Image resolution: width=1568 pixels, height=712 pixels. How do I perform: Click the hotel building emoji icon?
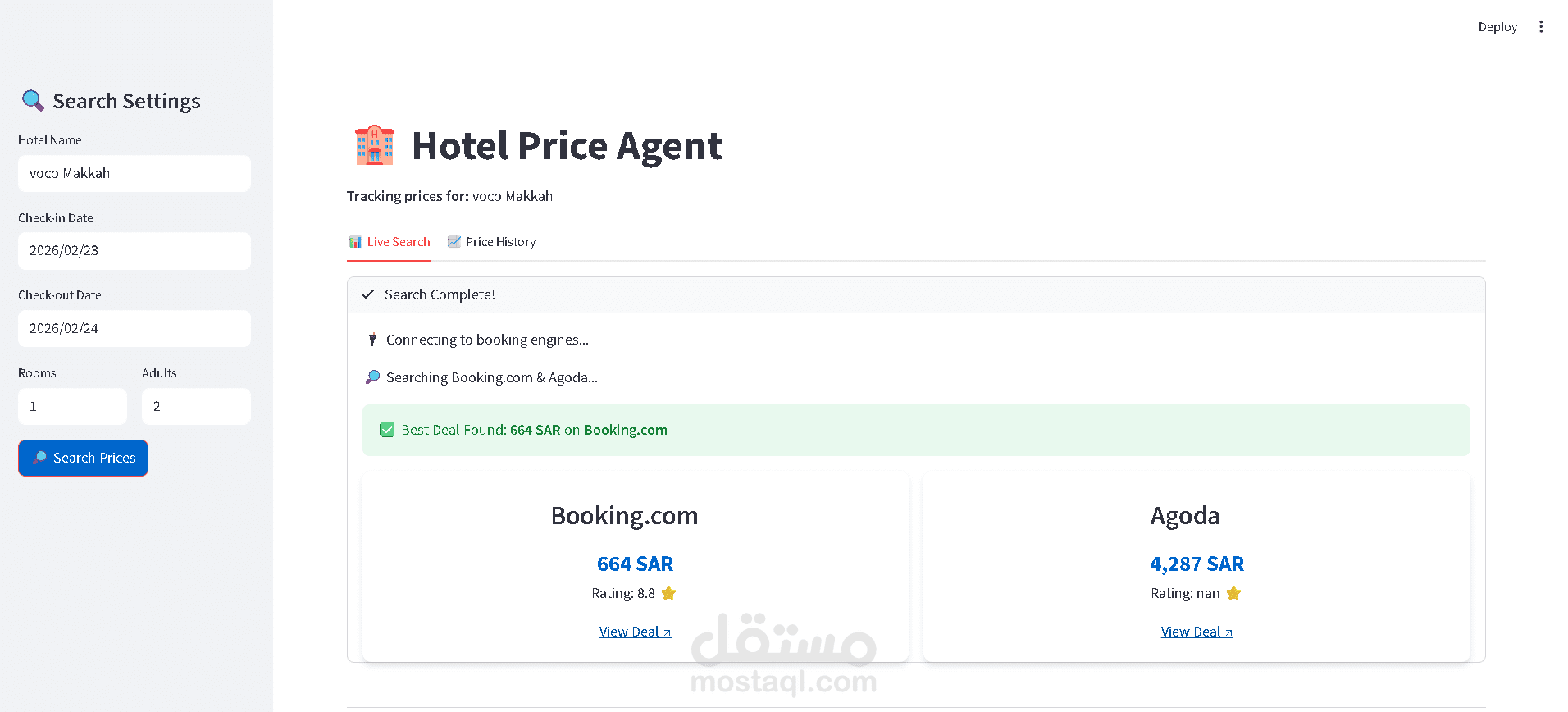point(375,146)
